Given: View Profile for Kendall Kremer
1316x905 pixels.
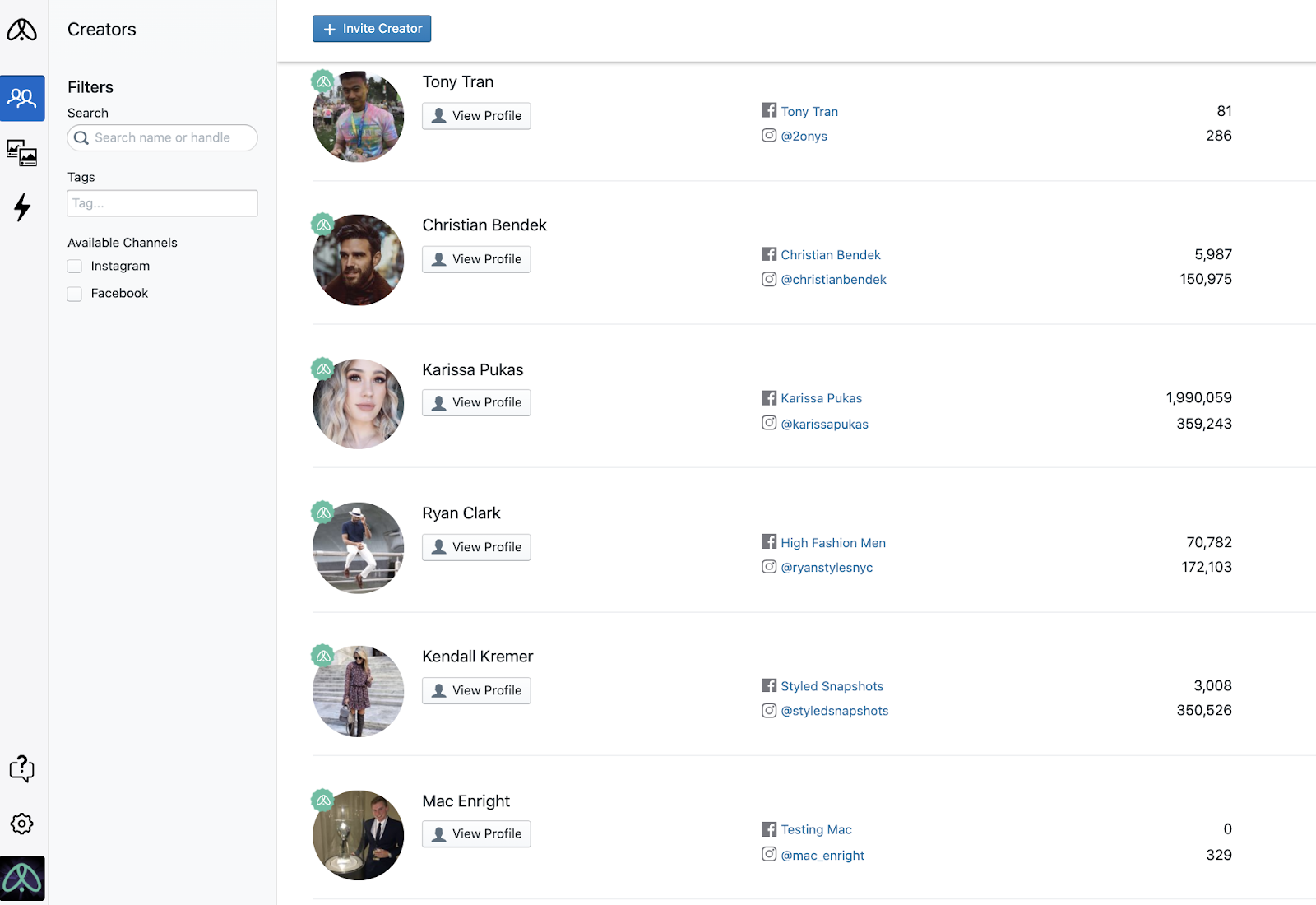Looking at the screenshot, I should pos(476,690).
